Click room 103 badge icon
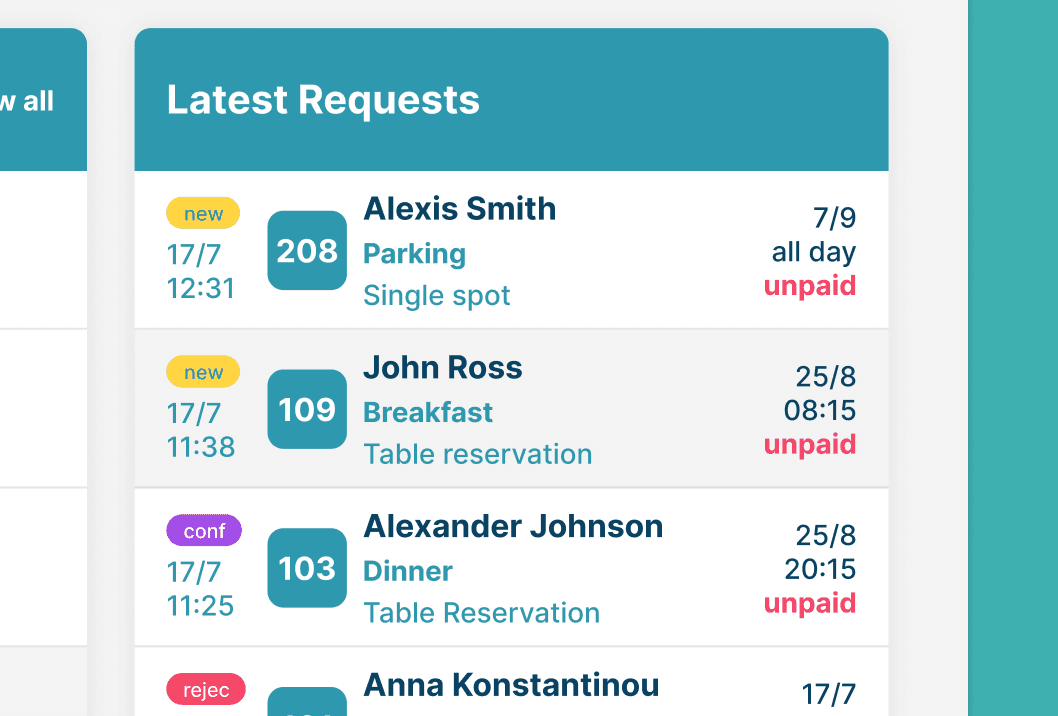 pyautogui.click(x=307, y=568)
